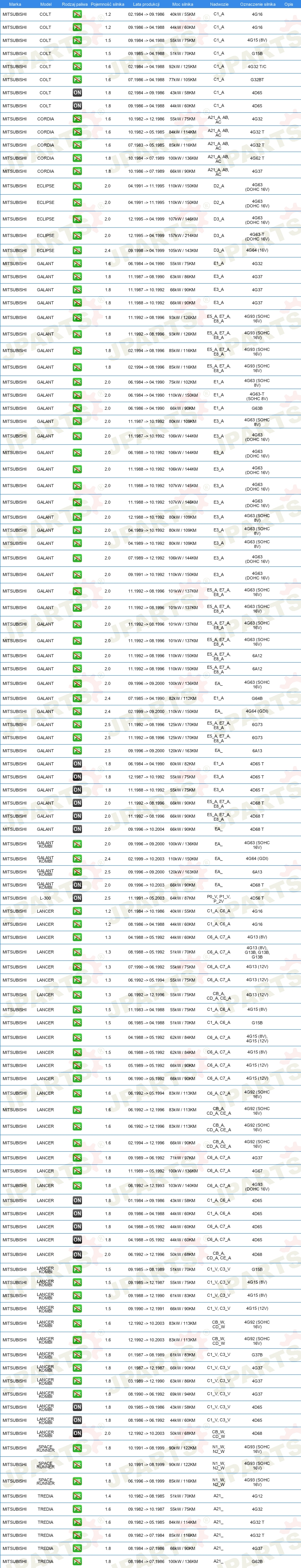Click the Moc silnika column header
Viewport: 301px width, 1568px height.
coord(183,4)
